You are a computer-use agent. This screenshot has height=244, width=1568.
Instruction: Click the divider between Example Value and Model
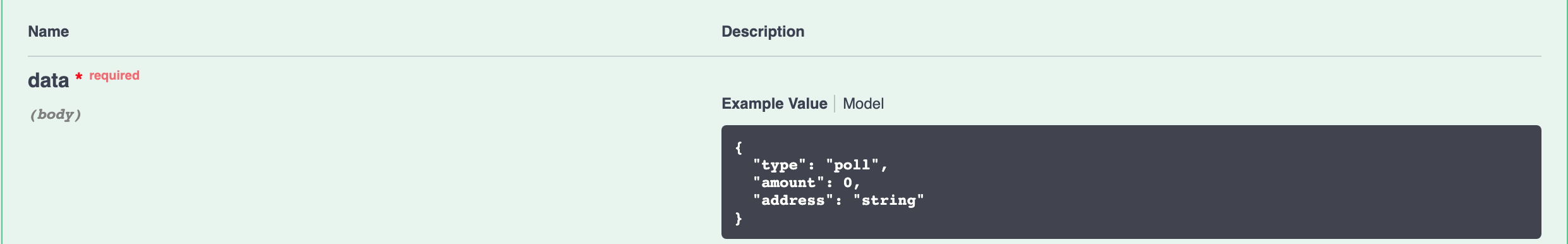(835, 104)
